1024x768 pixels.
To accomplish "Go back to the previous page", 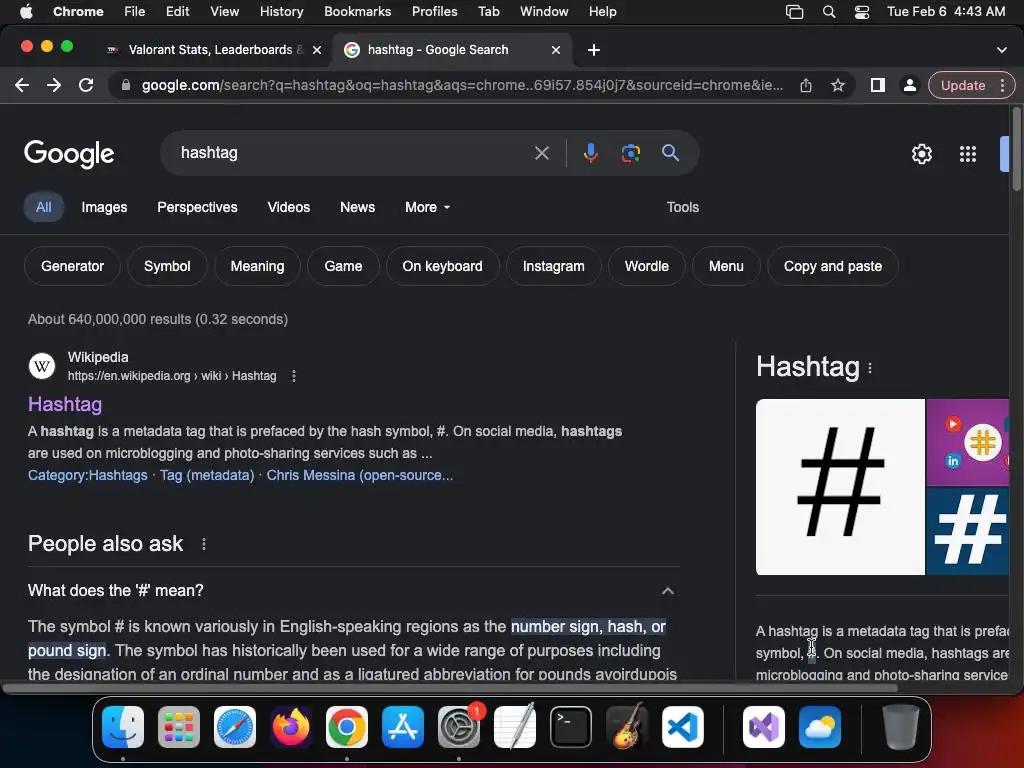I will point(22,85).
